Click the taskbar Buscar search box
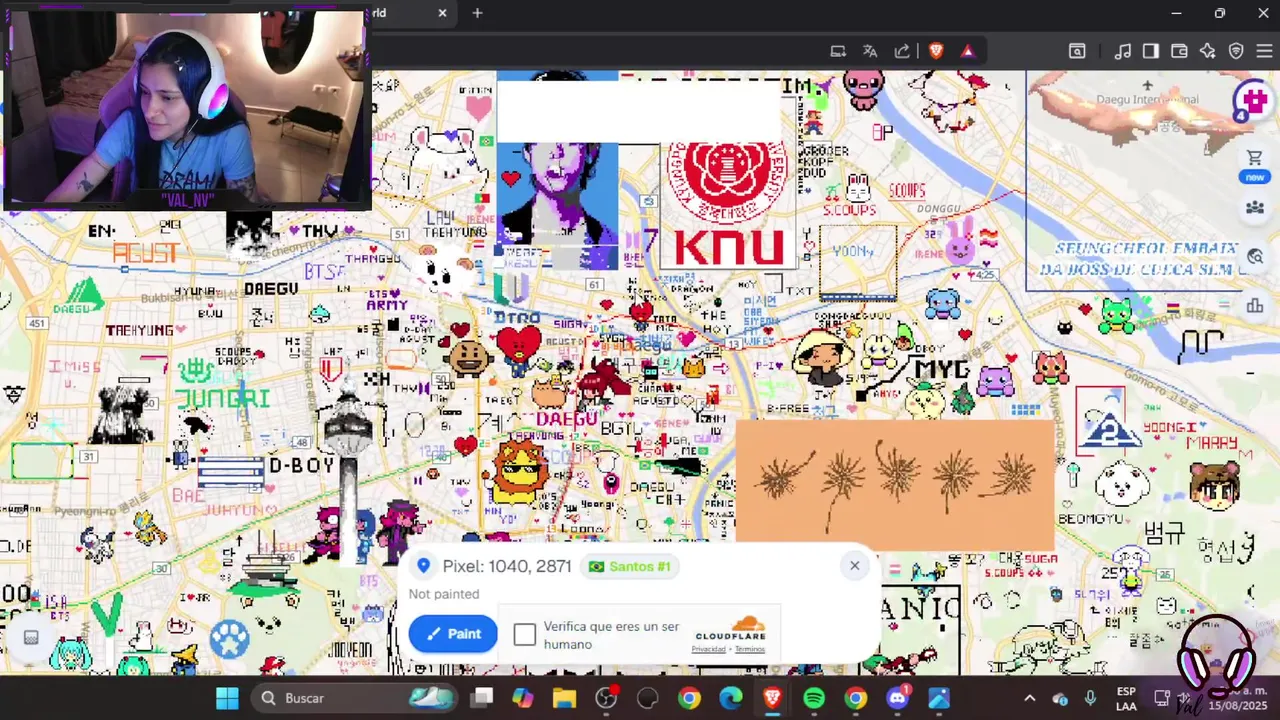 tap(353, 698)
